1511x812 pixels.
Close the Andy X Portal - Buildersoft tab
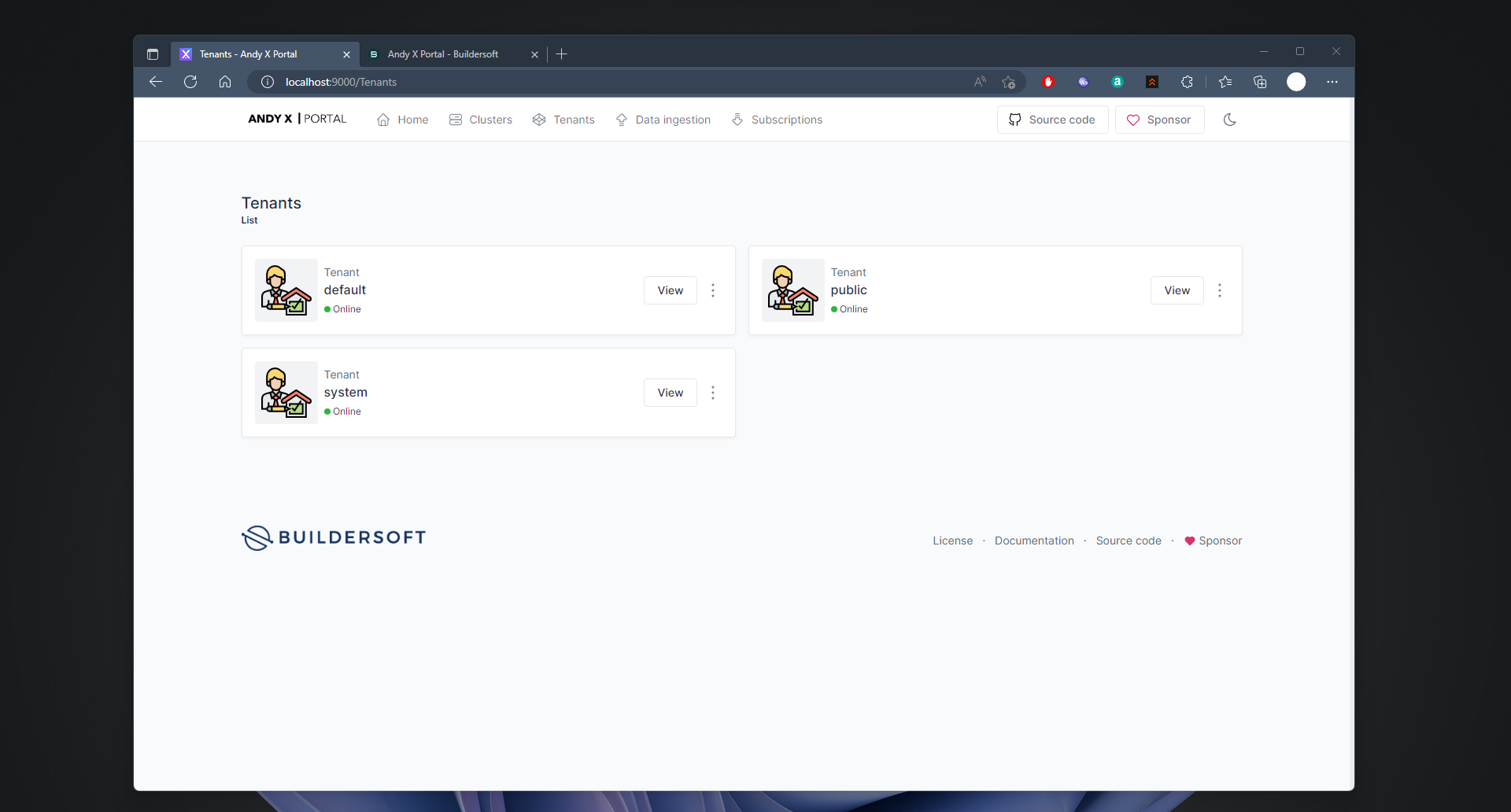(534, 54)
